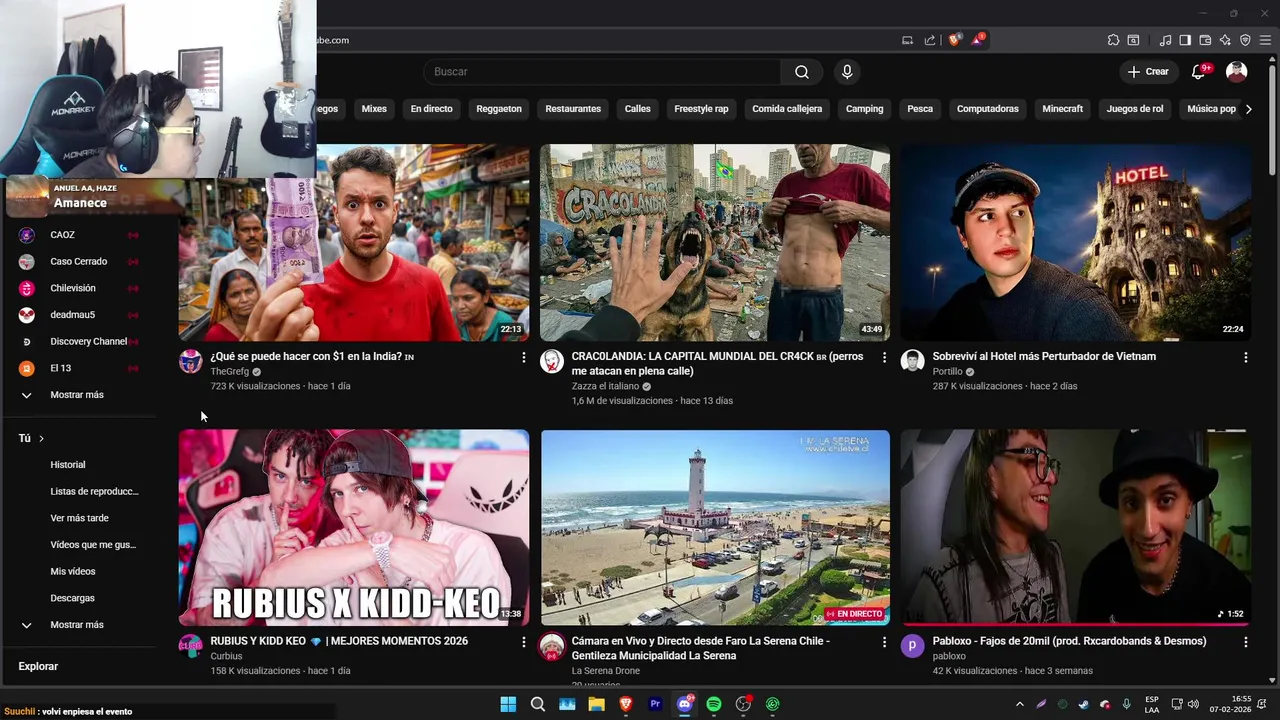Click the Explorar sidebar heading

[38, 667]
